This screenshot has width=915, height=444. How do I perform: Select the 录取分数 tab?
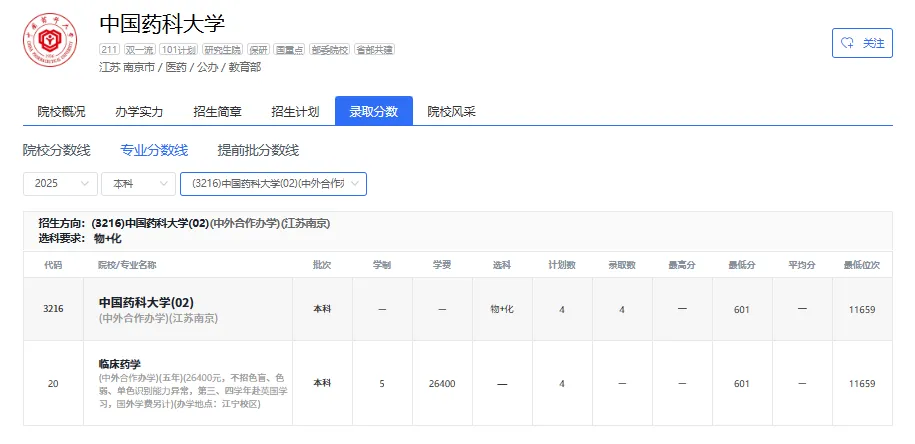point(373,111)
